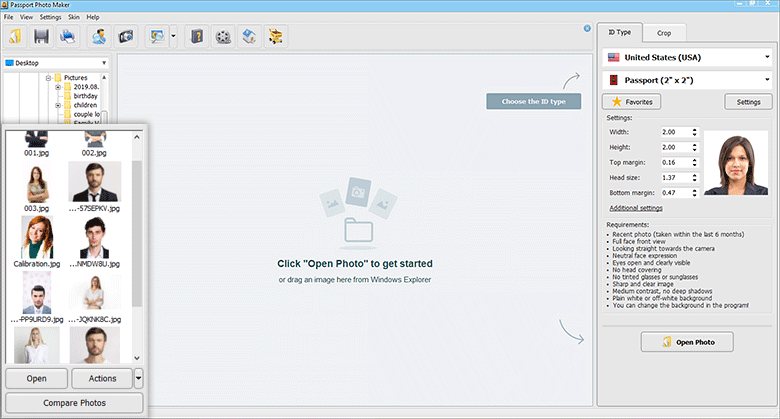Click the help book toolbar icon
Viewport: 780px width, 419px height.
tap(197, 36)
